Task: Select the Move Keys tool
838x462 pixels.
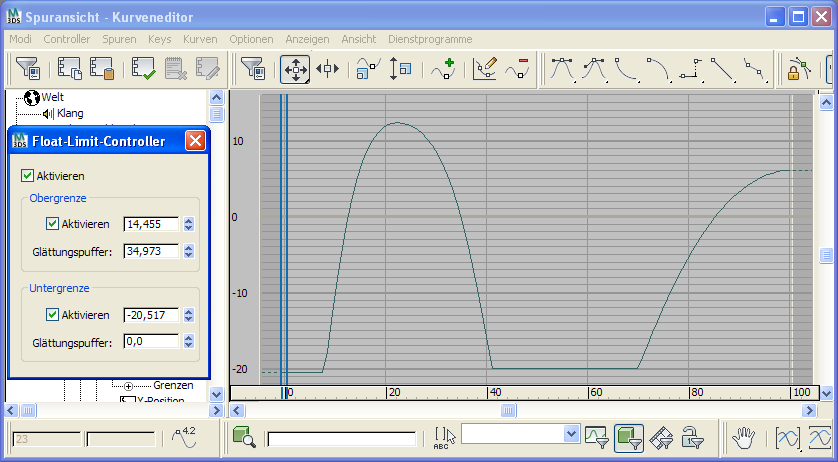Action: coord(295,69)
